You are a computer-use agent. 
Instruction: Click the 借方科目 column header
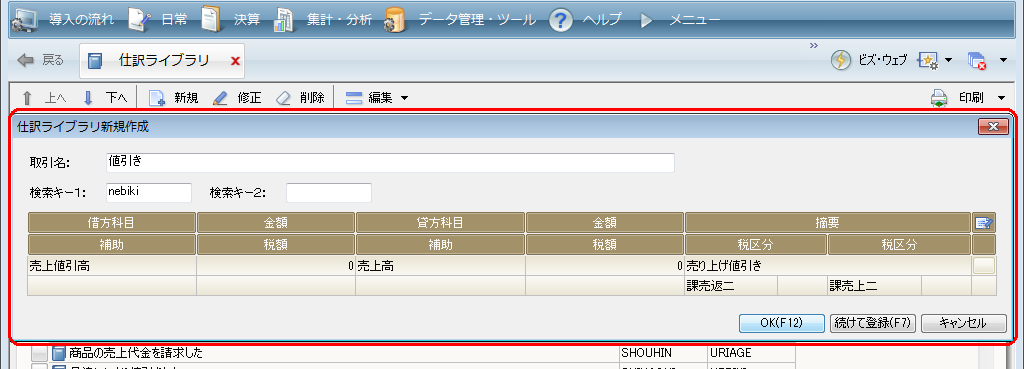coord(111,223)
